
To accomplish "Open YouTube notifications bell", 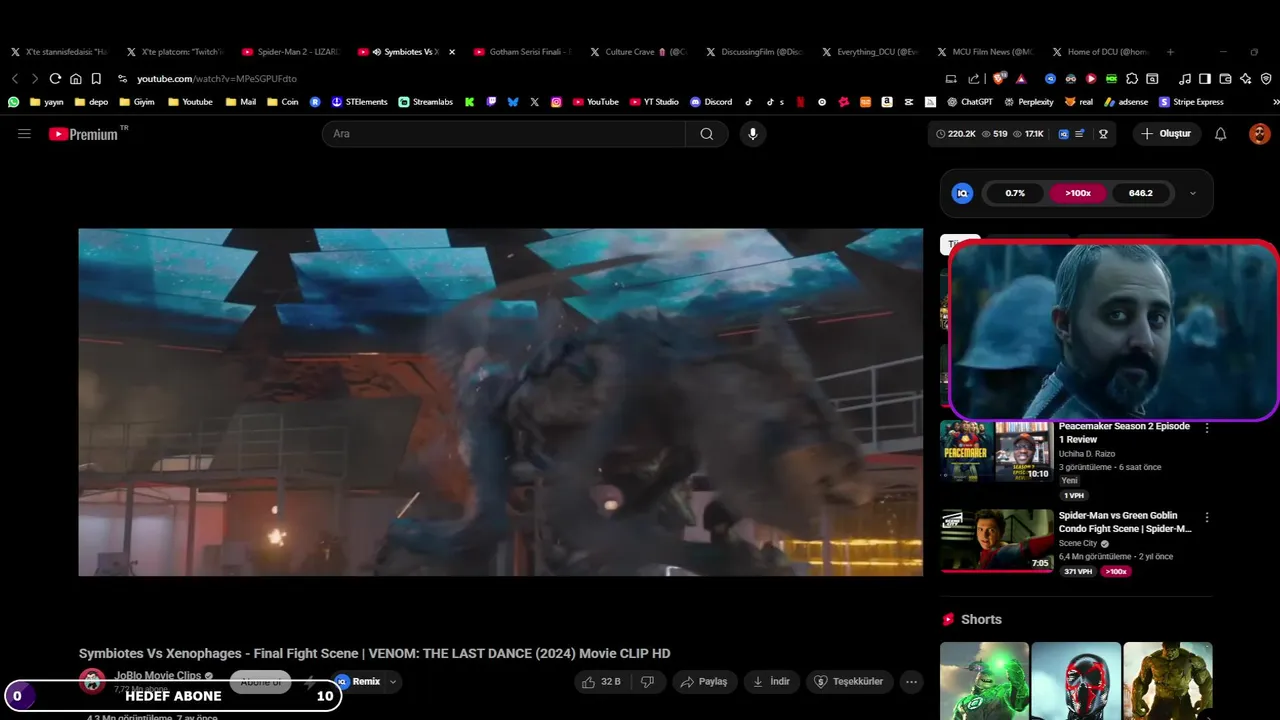I will [1220, 133].
